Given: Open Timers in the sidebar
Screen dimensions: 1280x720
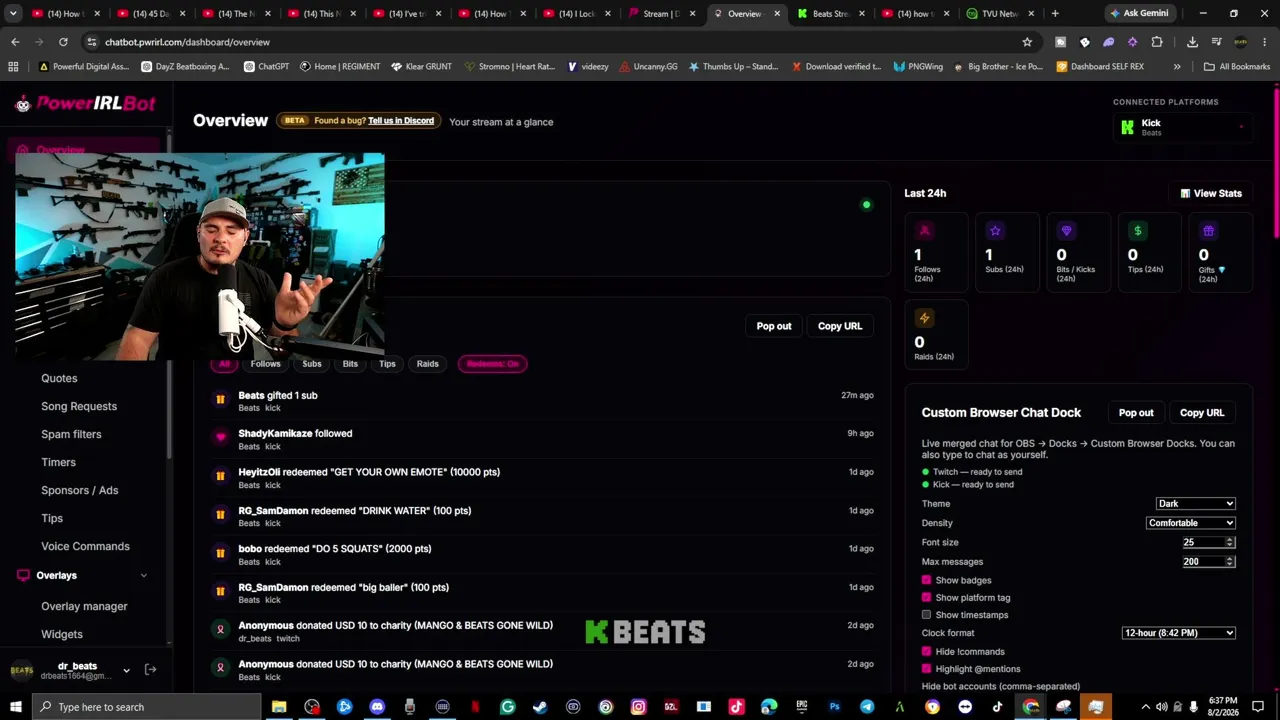Looking at the screenshot, I should click(x=58, y=462).
